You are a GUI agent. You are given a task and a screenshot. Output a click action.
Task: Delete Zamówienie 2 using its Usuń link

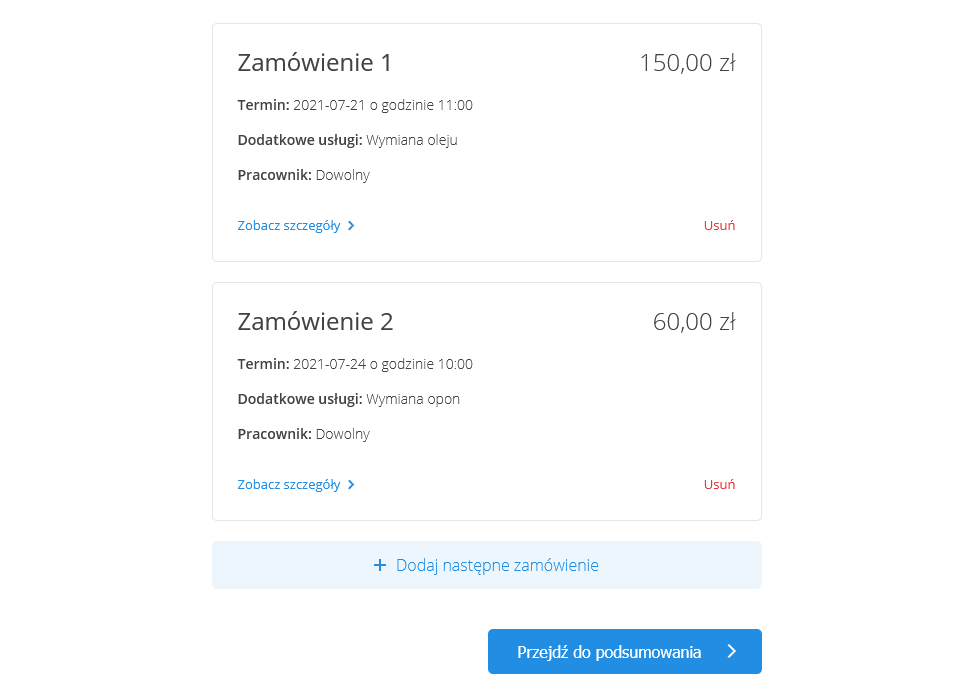(719, 485)
